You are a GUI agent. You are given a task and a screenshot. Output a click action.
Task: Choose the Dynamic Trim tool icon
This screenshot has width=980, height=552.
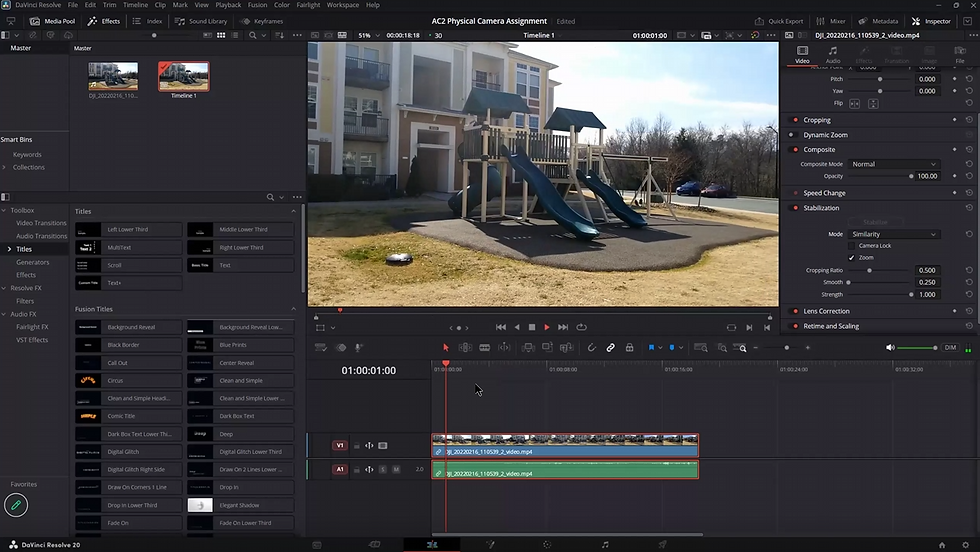pos(504,348)
